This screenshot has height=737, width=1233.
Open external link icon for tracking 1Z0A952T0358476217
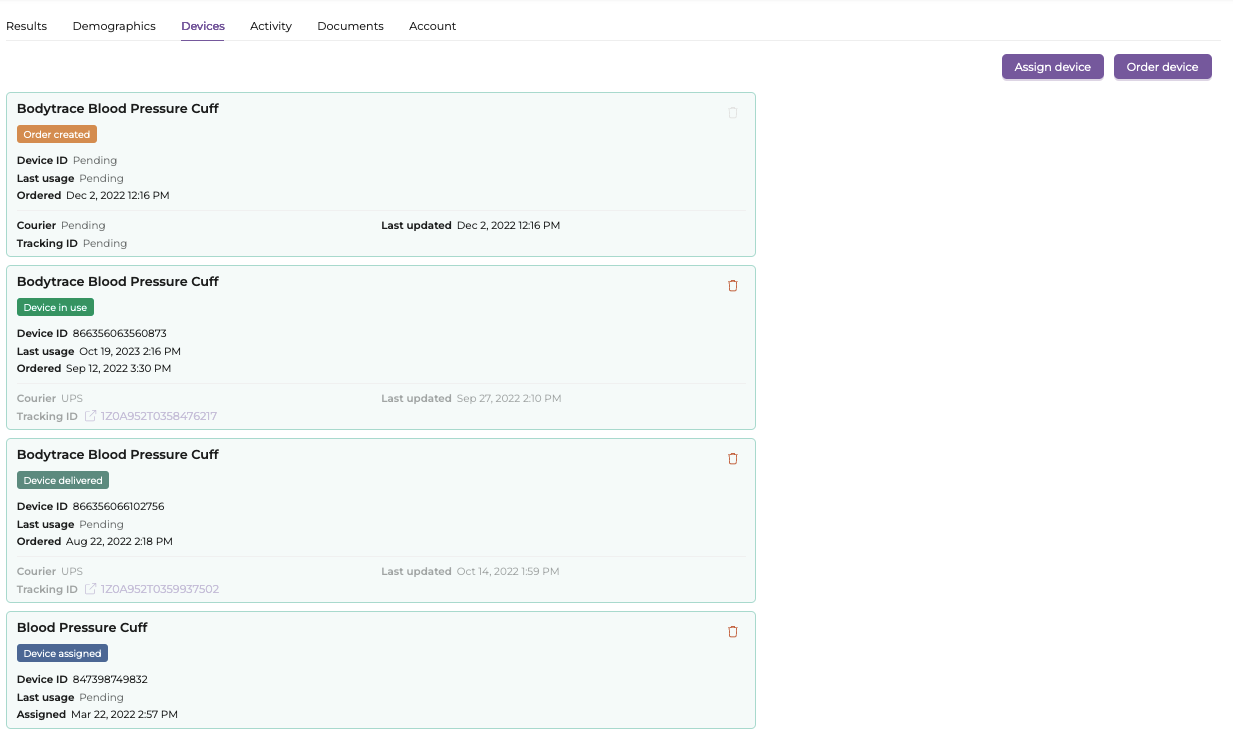[x=90, y=416]
